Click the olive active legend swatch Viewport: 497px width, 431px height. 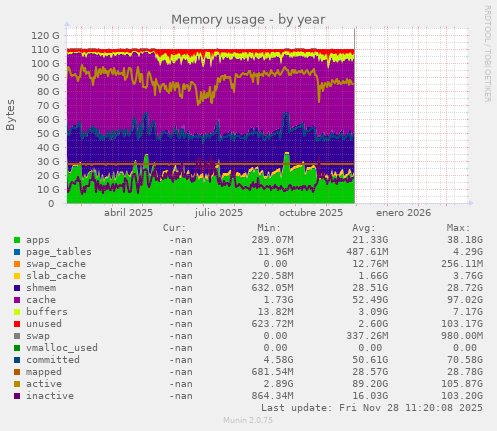(x=17, y=384)
